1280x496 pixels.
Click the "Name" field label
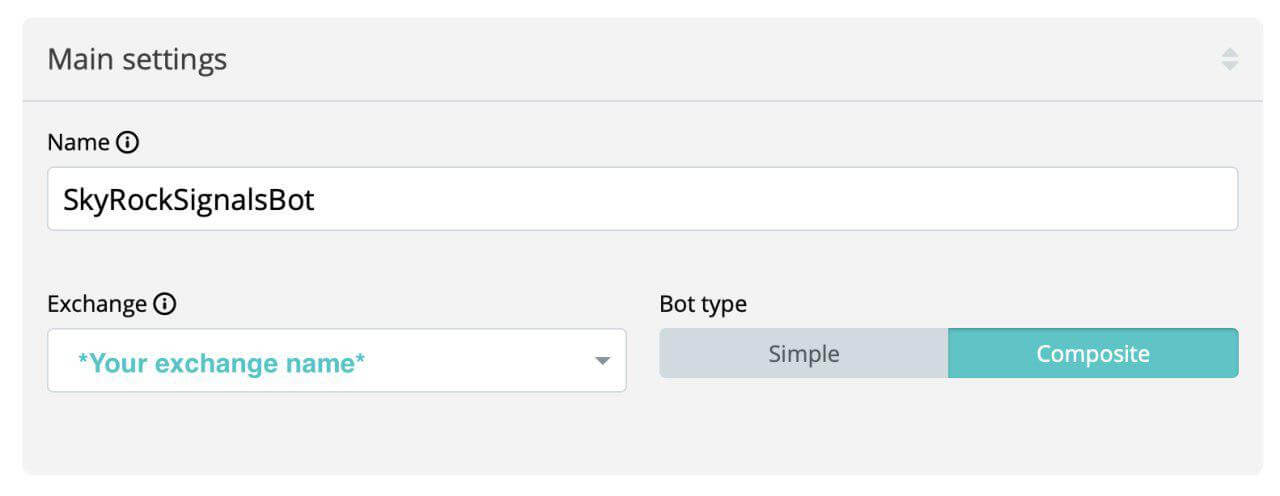click(78, 143)
